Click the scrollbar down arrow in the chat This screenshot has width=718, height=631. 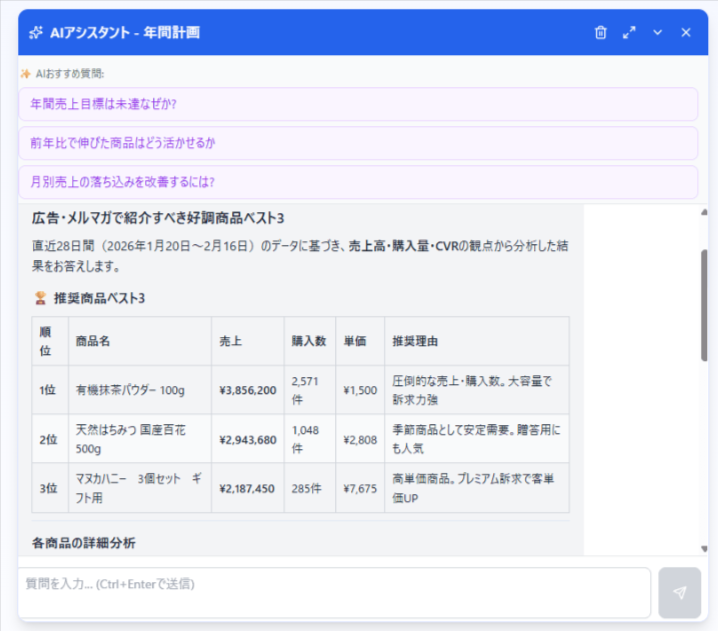pos(703,548)
